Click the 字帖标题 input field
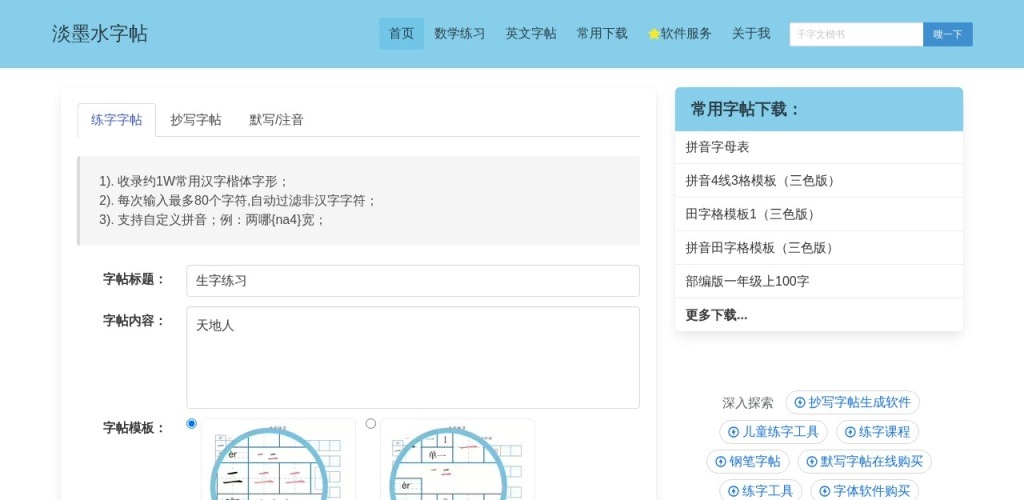Viewport: 1024px width, 500px height. 412,281
